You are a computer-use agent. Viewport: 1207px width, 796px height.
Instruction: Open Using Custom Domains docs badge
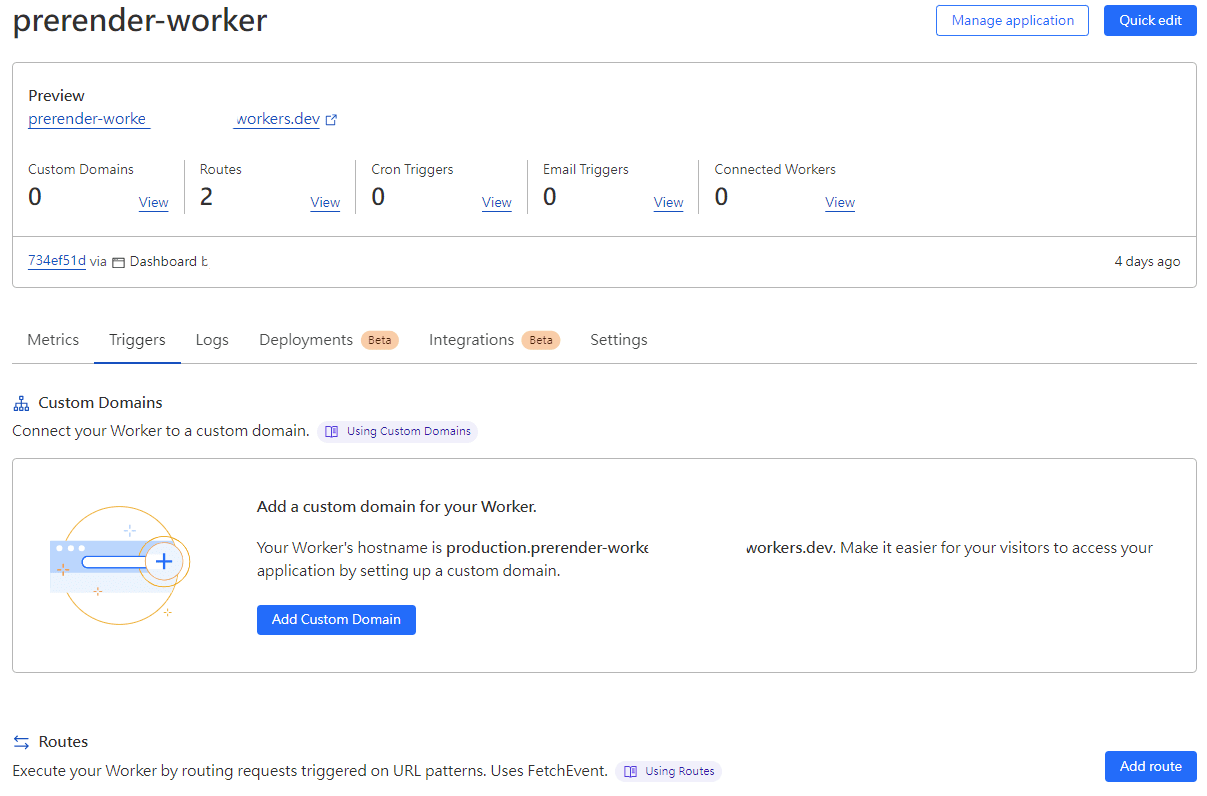(398, 432)
